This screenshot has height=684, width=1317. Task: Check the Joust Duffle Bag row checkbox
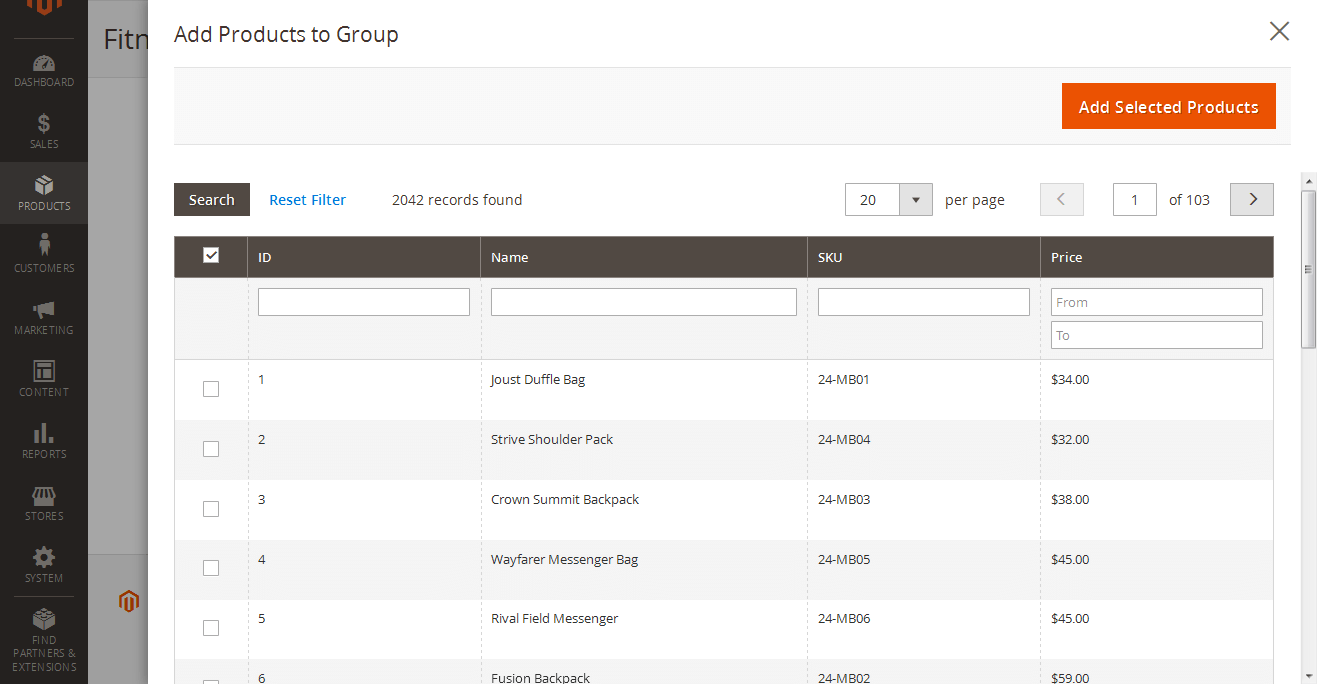point(210,389)
